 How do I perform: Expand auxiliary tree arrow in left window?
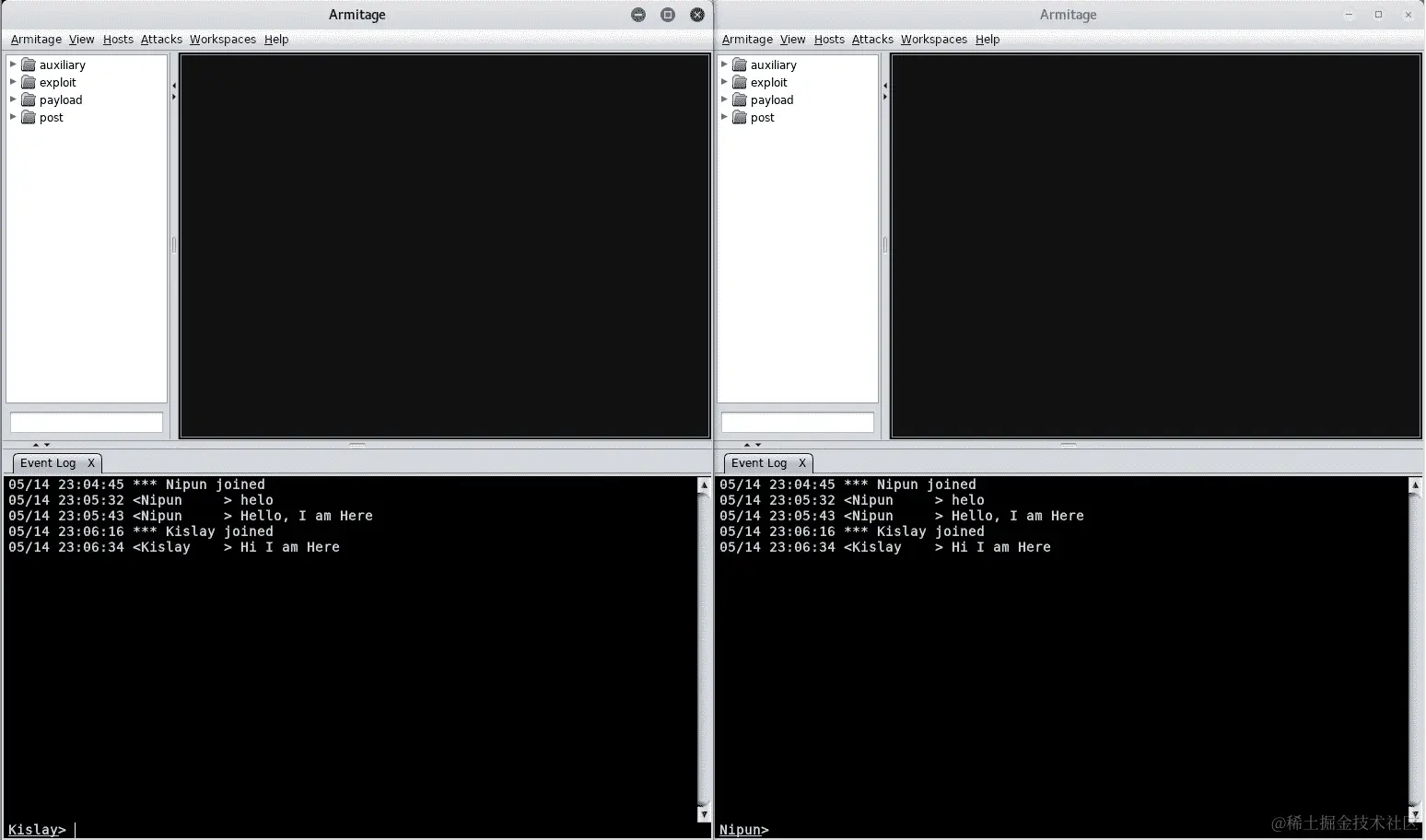[13, 64]
